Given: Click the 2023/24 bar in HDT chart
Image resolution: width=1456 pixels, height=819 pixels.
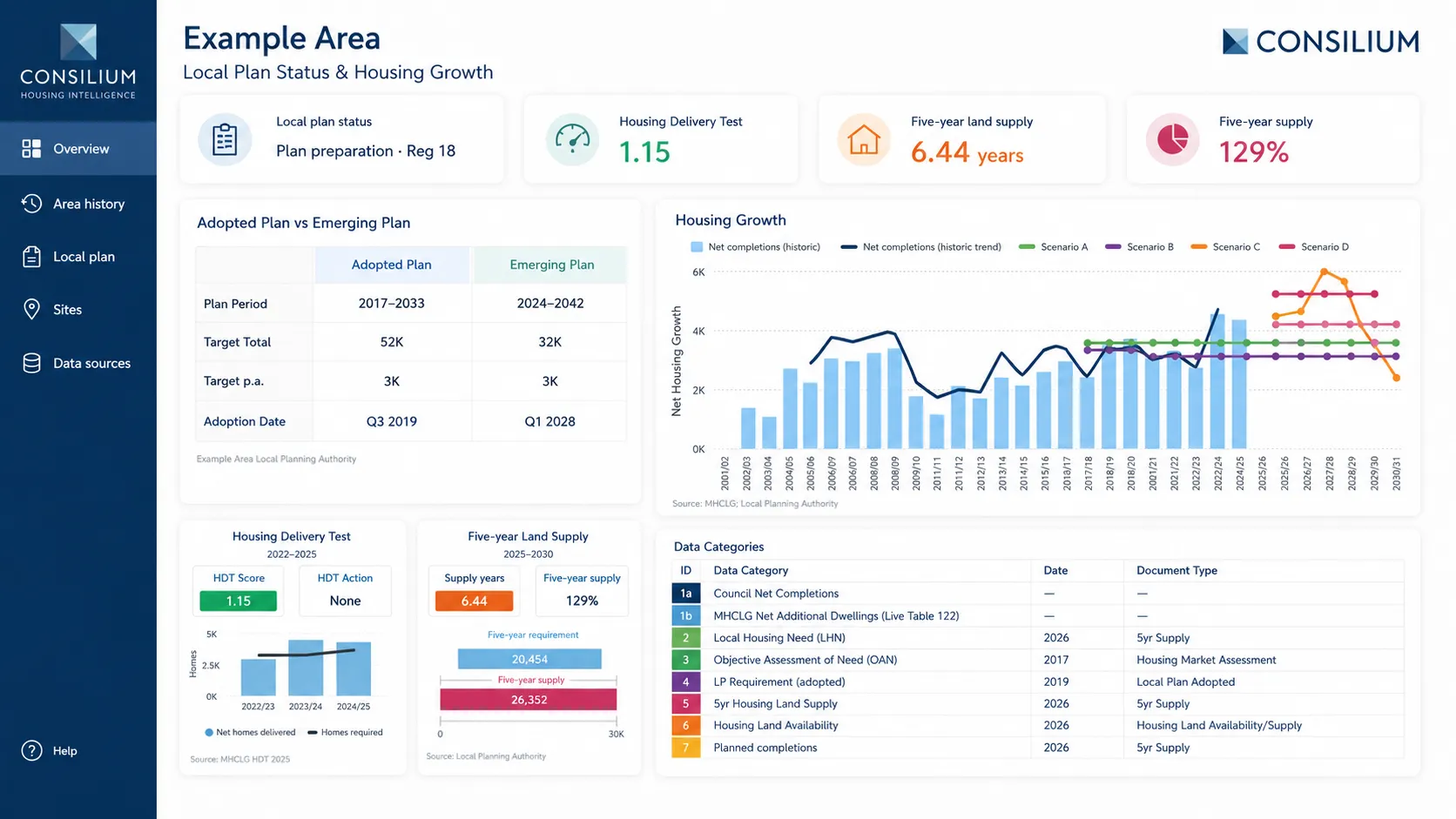Looking at the screenshot, I should (x=306, y=668).
